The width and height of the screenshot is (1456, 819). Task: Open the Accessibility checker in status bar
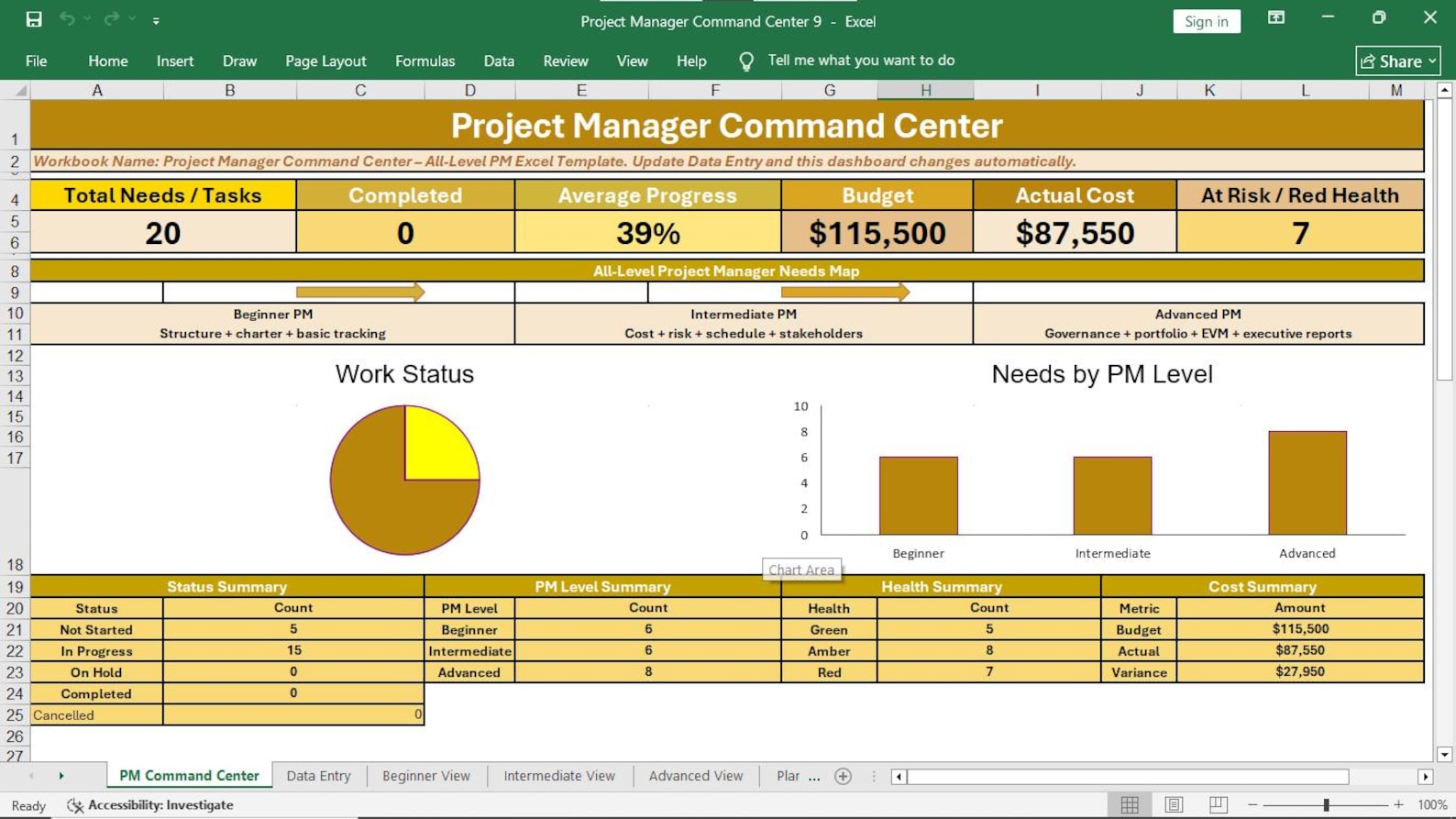pyautogui.click(x=150, y=805)
